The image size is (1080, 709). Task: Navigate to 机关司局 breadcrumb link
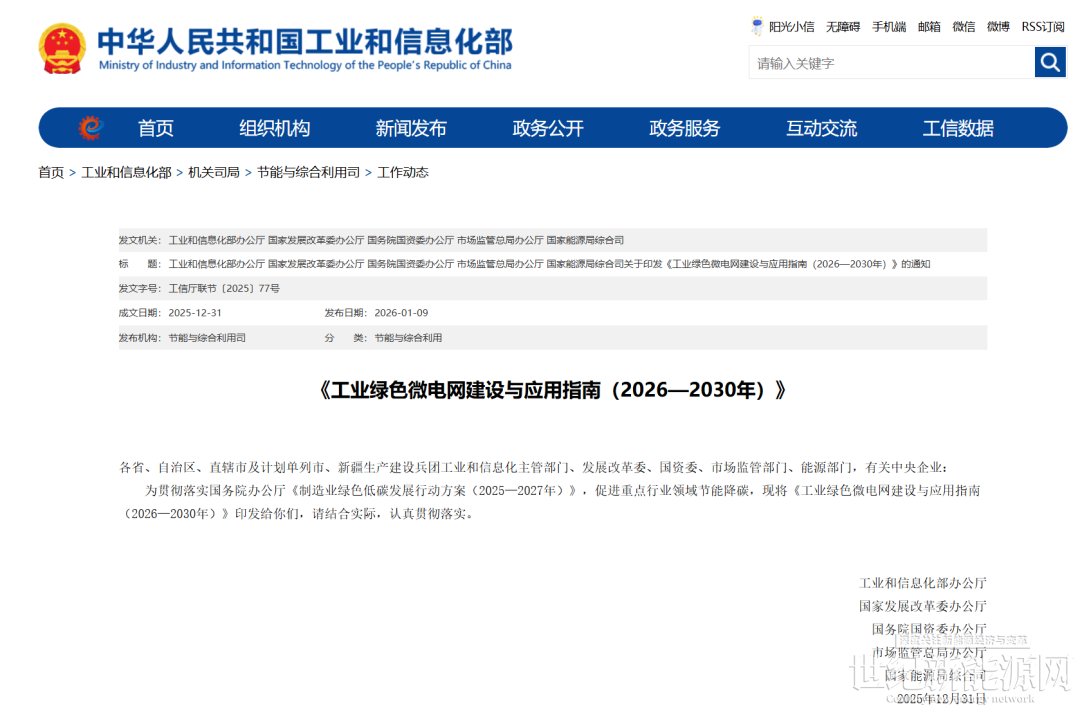pos(214,172)
